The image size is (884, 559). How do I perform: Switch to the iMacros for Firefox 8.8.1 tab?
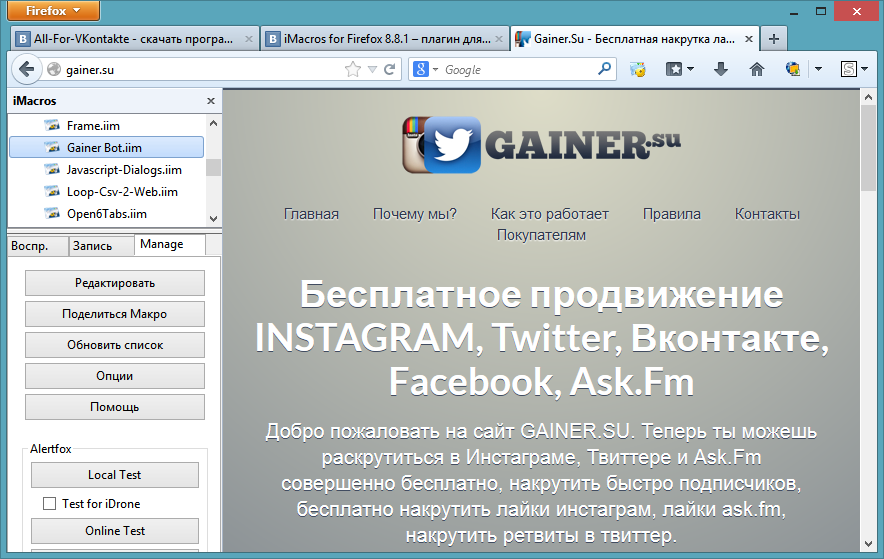(x=384, y=39)
